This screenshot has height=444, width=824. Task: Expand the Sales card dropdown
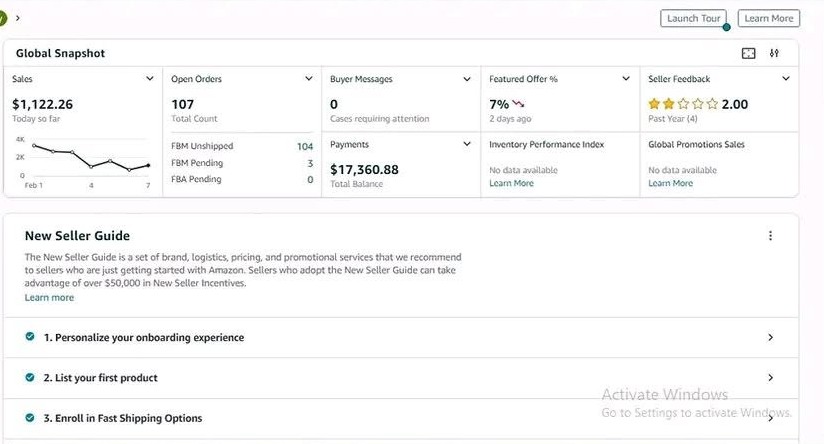(150, 78)
